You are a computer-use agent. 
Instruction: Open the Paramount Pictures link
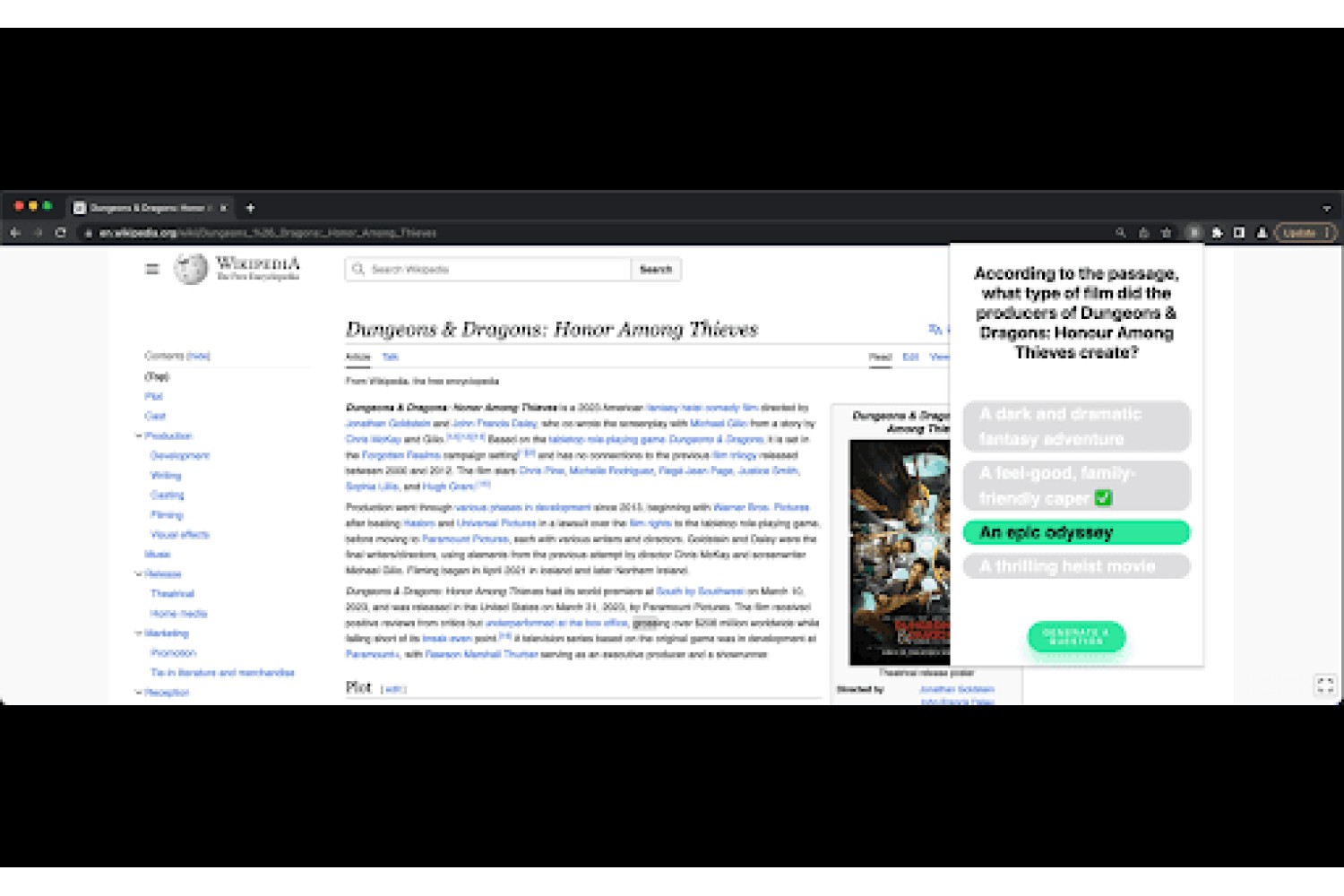coord(465,538)
